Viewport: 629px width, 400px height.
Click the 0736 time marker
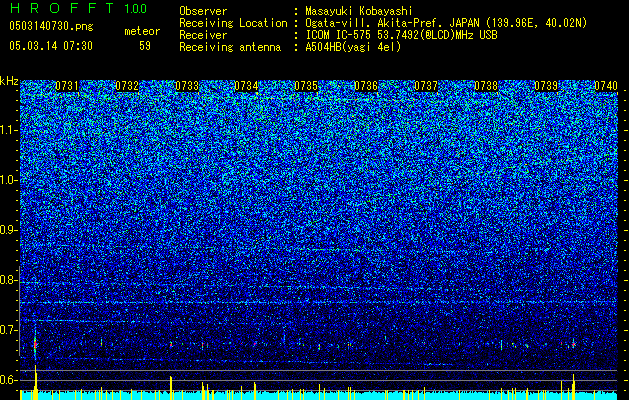tap(366, 86)
